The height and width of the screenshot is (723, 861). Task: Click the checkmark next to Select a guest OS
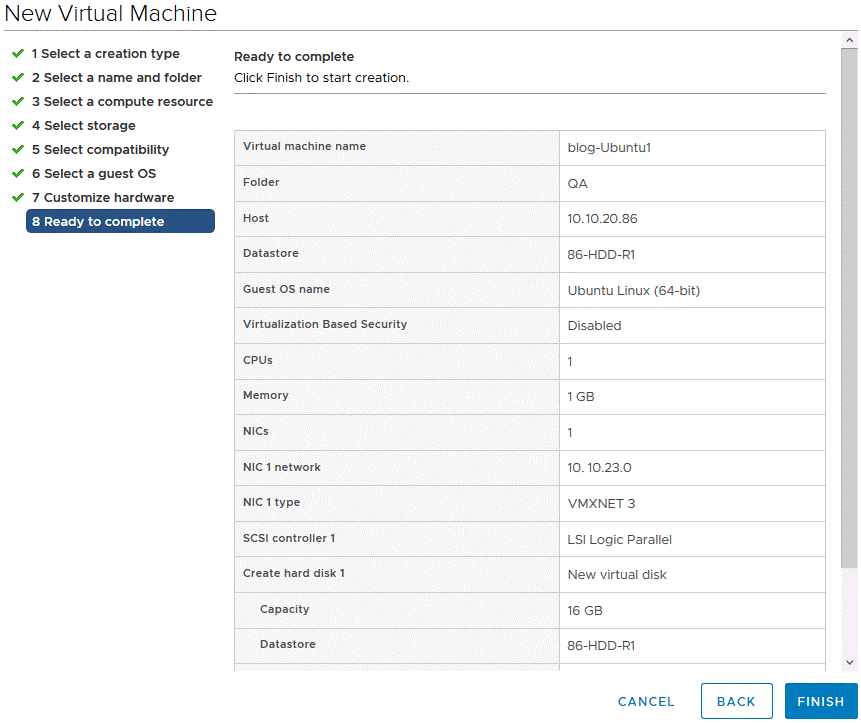(17, 174)
